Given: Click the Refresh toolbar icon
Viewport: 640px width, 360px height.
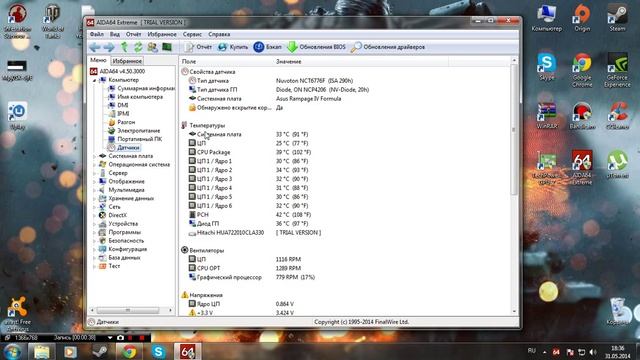Looking at the screenshot, I should tap(138, 47).
